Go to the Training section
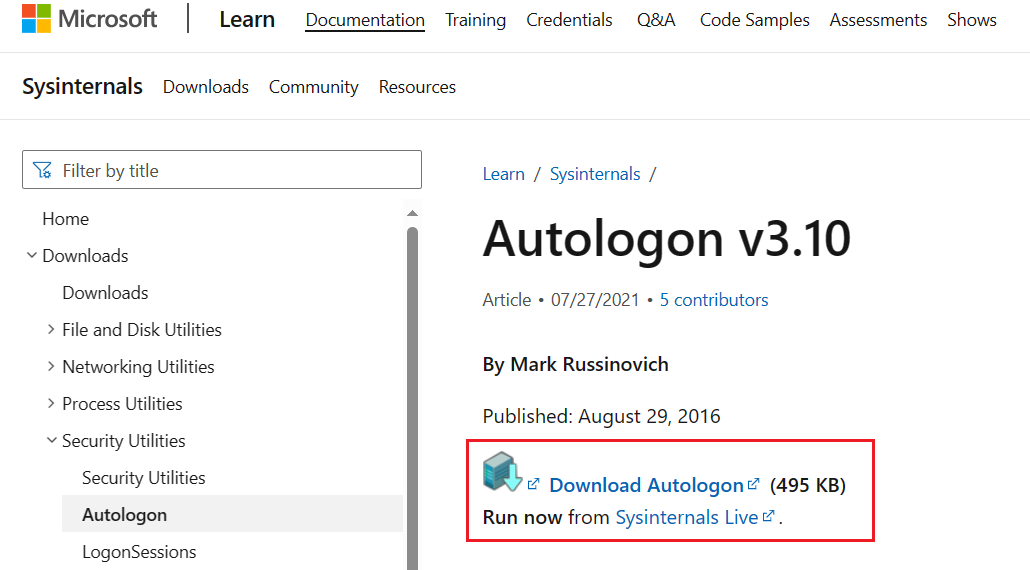 (x=476, y=20)
